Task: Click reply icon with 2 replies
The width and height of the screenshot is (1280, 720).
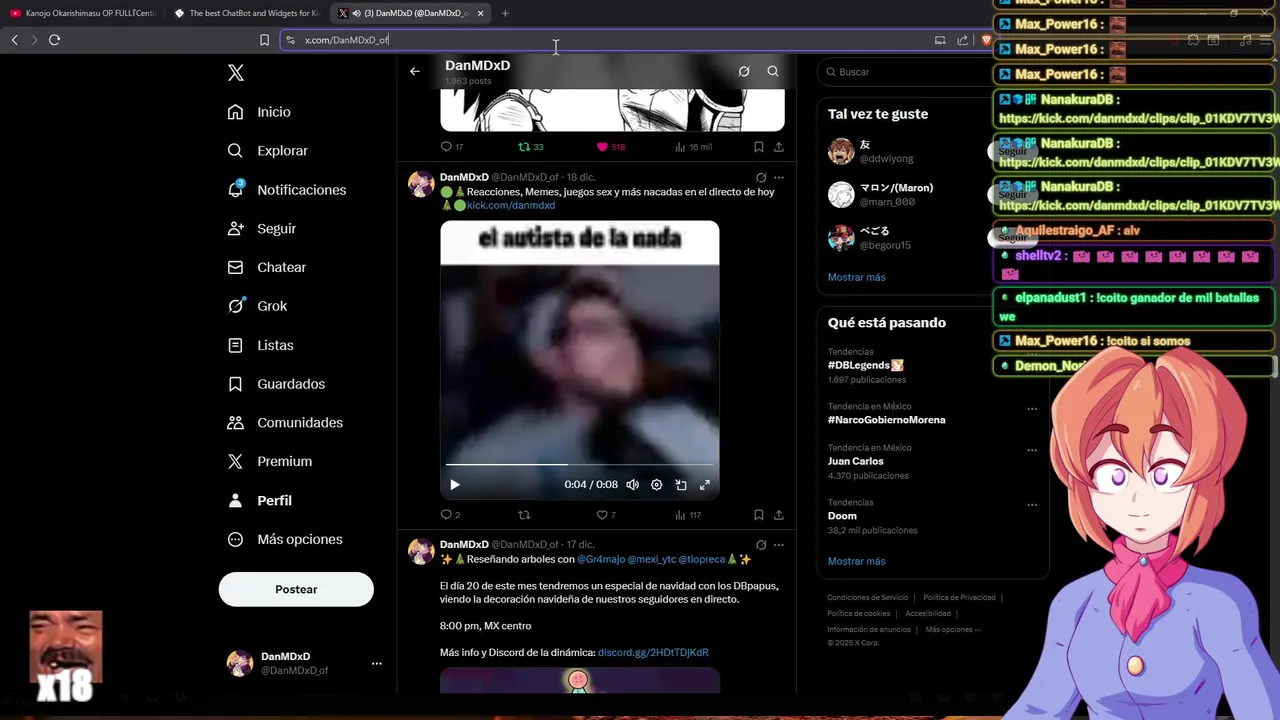Action: click(446, 515)
